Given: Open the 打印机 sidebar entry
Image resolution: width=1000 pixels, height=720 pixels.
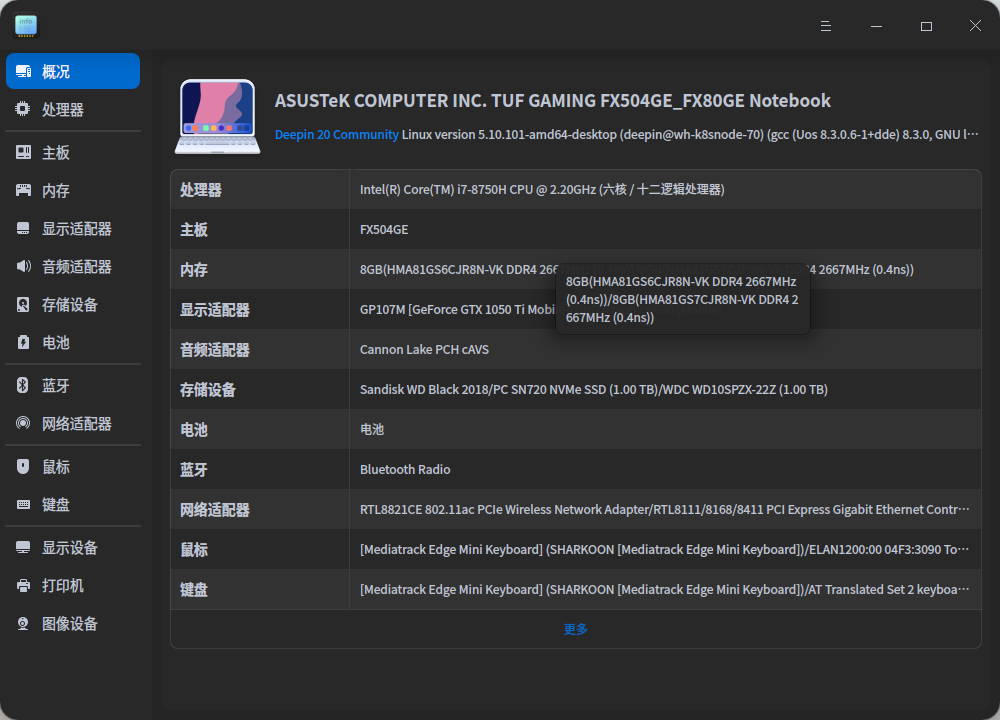Looking at the screenshot, I should (x=73, y=585).
